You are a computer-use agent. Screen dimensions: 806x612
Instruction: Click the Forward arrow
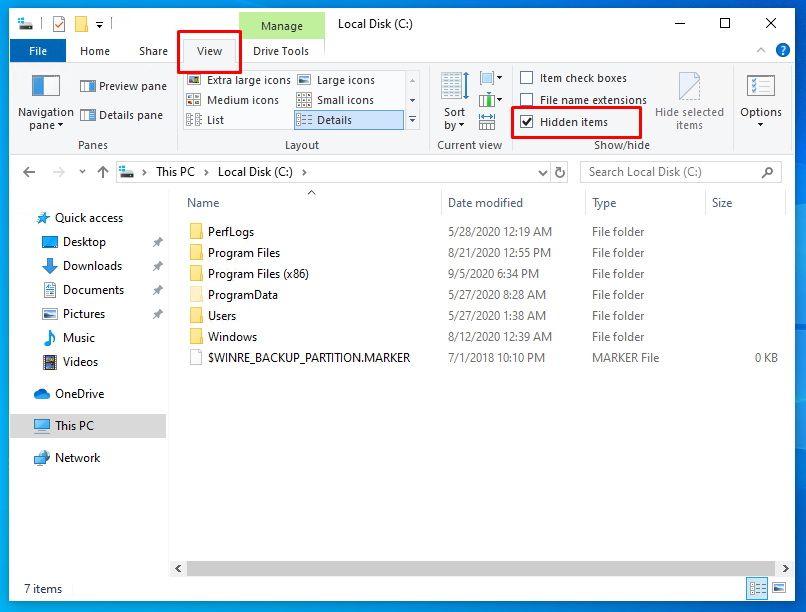(x=59, y=172)
